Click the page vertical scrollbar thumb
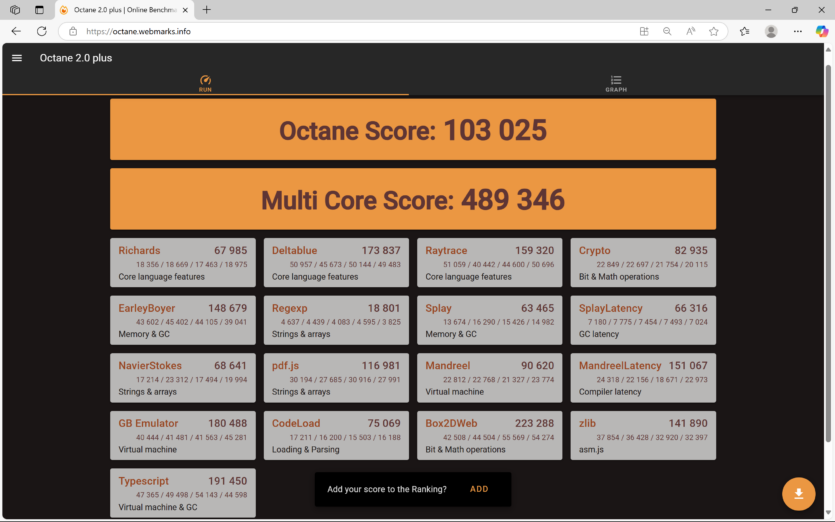The height and width of the screenshot is (522, 835). click(828, 253)
